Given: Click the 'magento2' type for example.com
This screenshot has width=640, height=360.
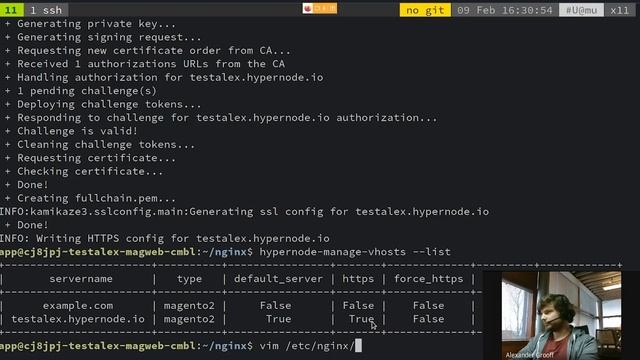Looking at the screenshot, I should coord(189,306).
